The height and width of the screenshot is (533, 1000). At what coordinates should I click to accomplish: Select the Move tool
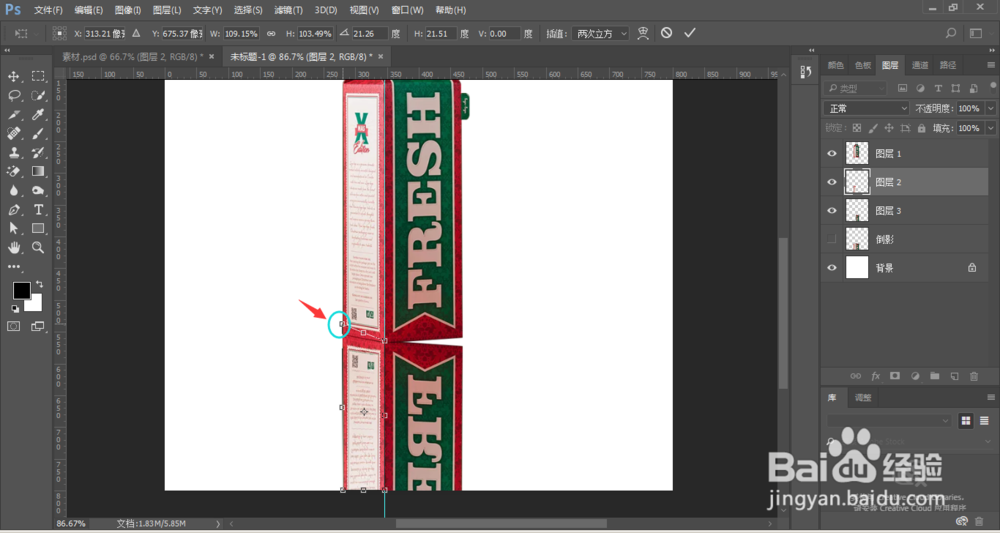tap(13, 77)
